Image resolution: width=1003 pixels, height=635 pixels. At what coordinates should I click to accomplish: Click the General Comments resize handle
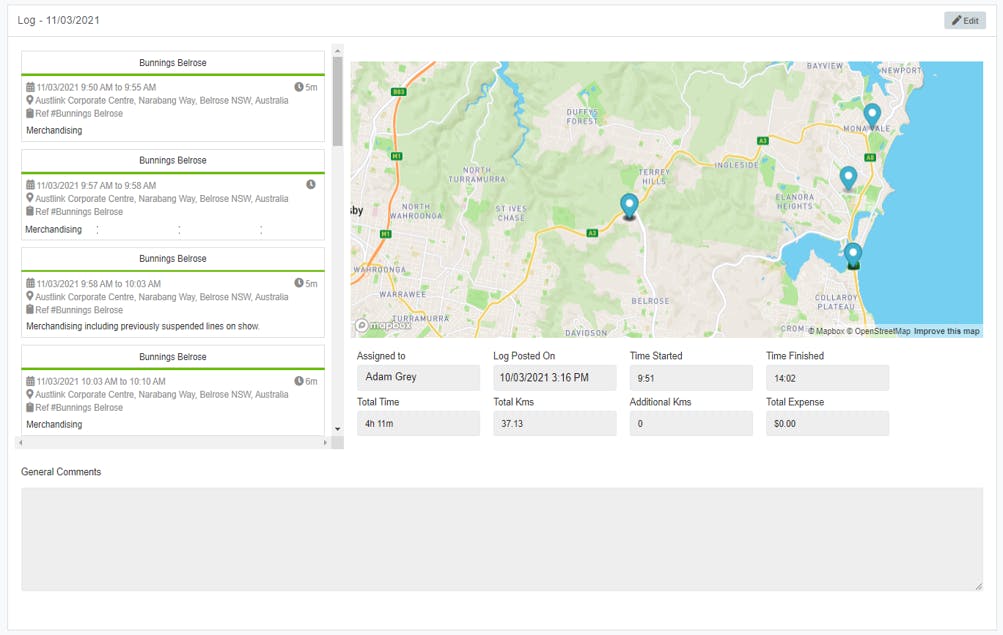pos(979,586)
